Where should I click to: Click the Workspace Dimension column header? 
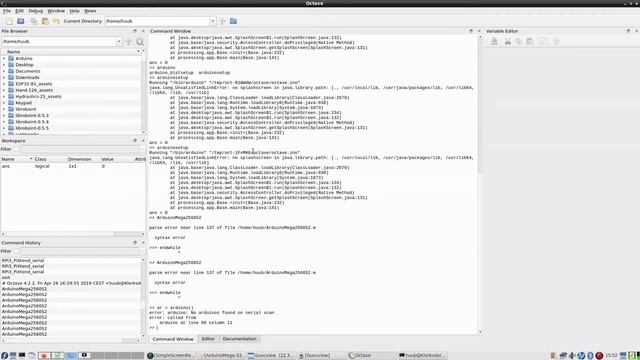[83, 159]
